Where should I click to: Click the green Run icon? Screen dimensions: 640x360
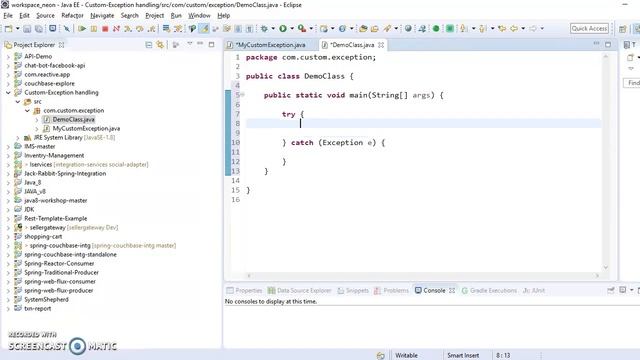click(x=283, y=29)
